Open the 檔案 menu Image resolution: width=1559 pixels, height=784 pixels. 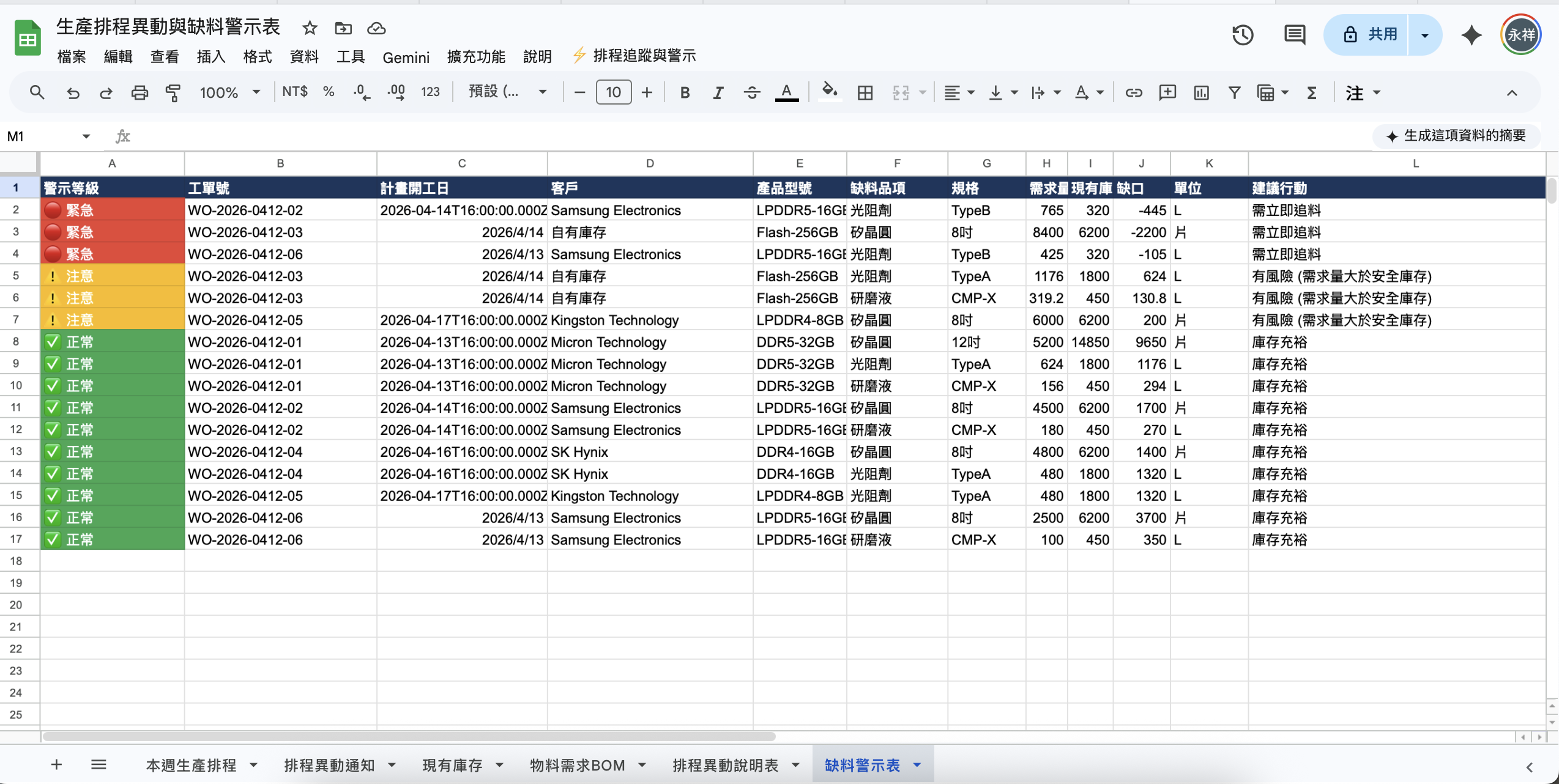point(72,57)
